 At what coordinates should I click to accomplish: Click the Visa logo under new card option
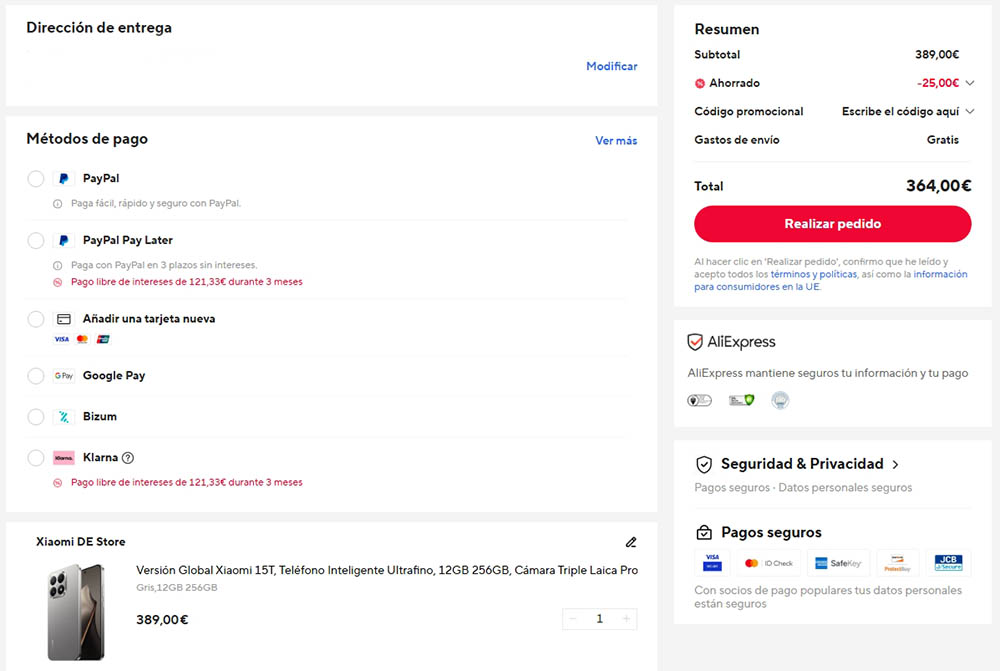(x=61, y=339)
